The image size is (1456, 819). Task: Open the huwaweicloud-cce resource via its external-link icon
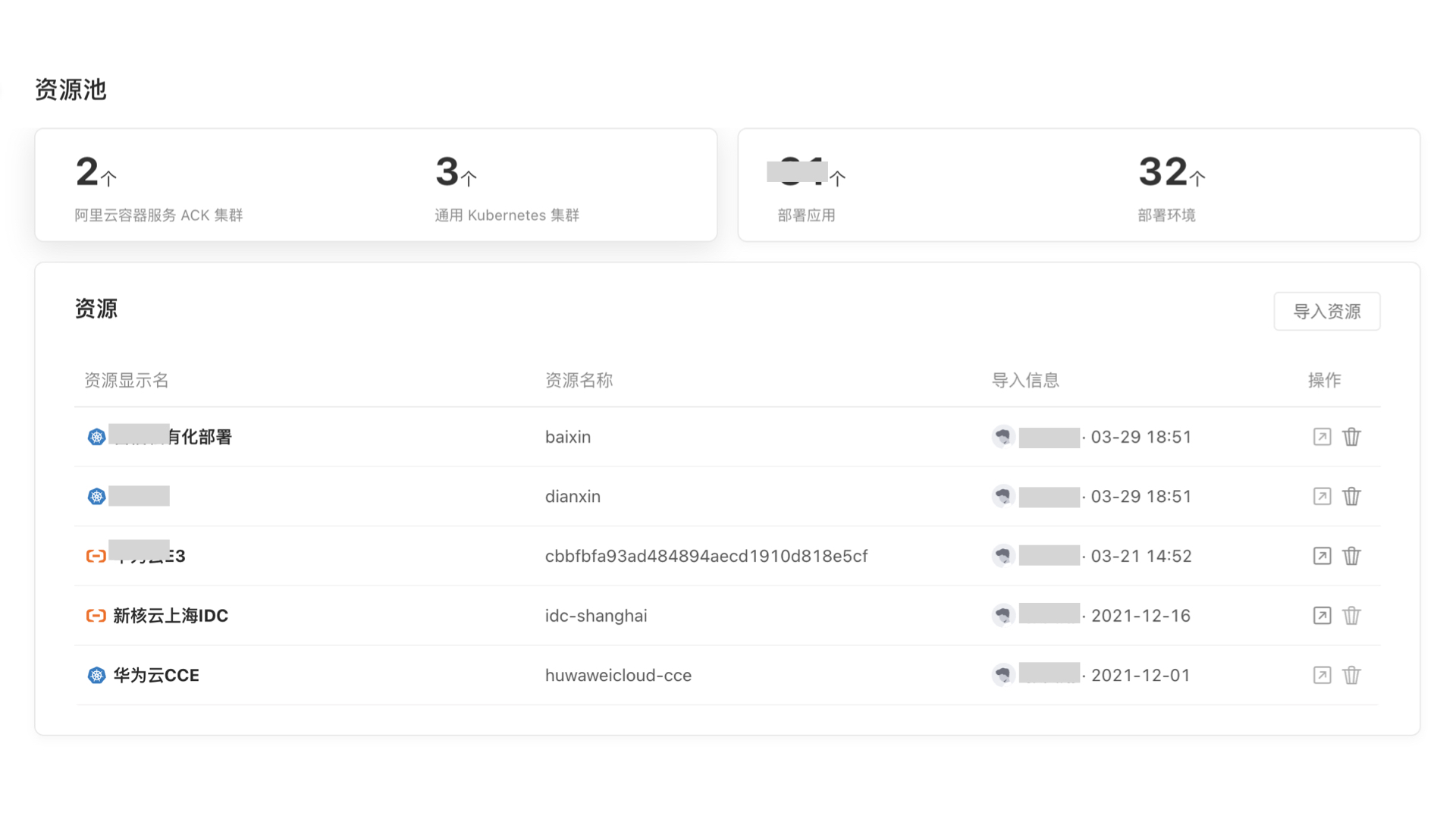click(x=1322, y=675)
